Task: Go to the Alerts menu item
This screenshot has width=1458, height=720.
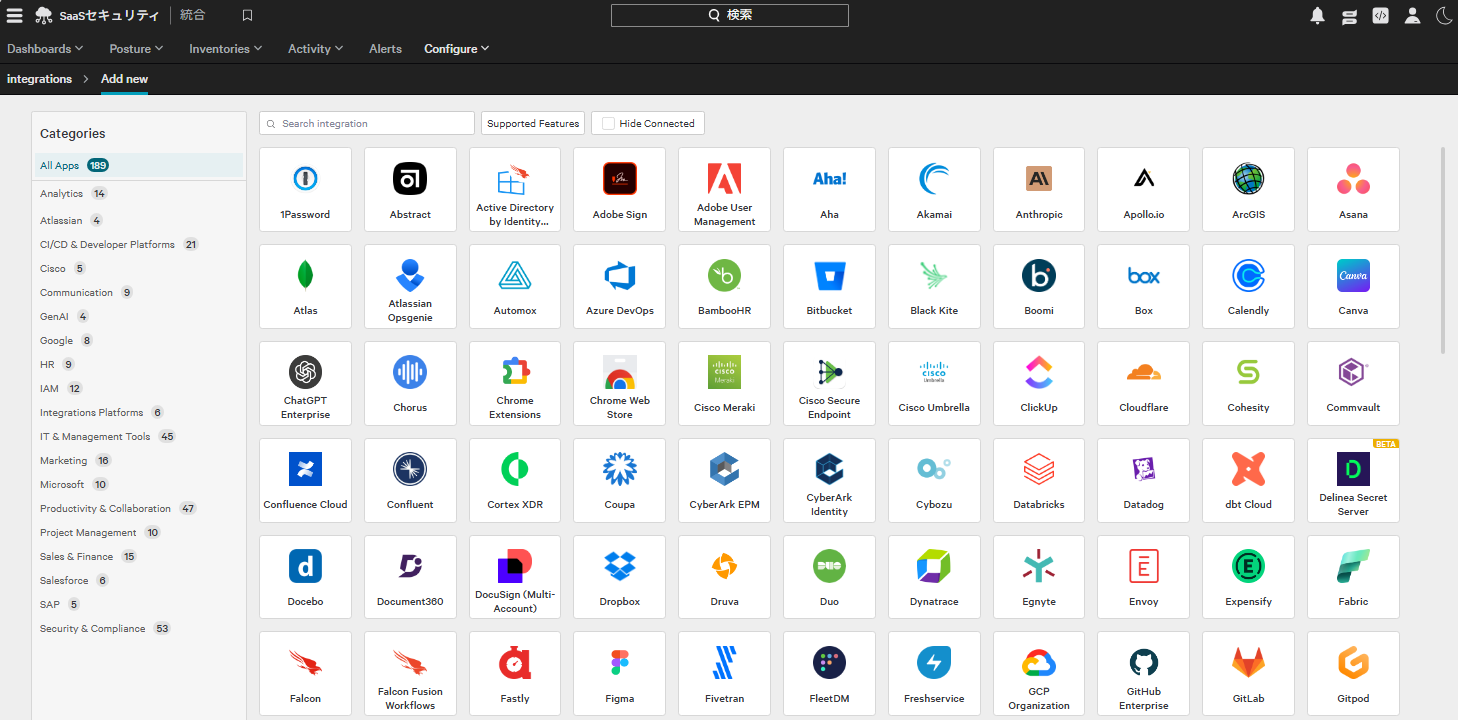Action: (385, 48)
